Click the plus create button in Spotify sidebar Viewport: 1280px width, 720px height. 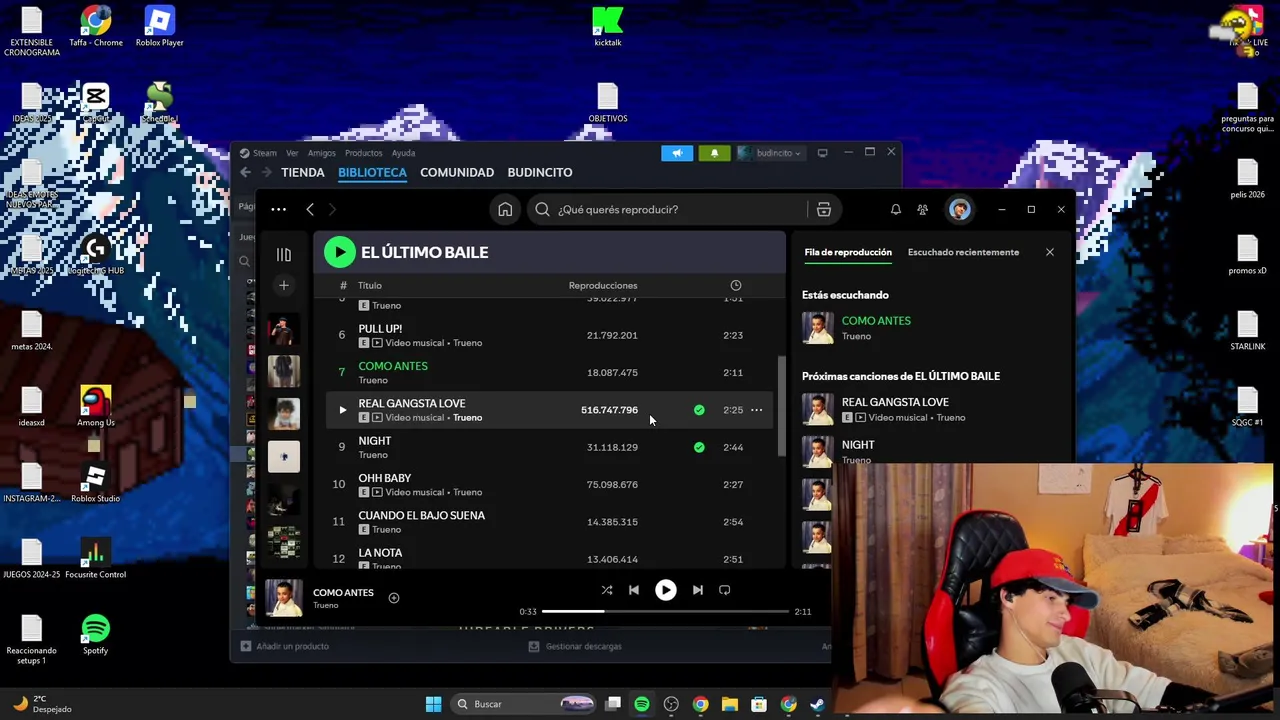click(x=284, y=286)
